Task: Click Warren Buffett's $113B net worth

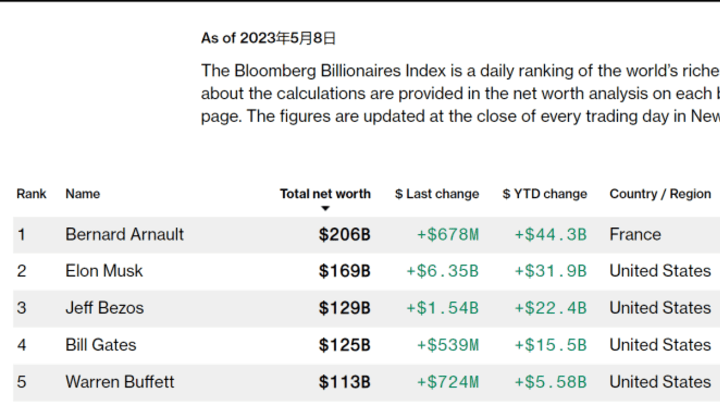Action: point(345,382)
